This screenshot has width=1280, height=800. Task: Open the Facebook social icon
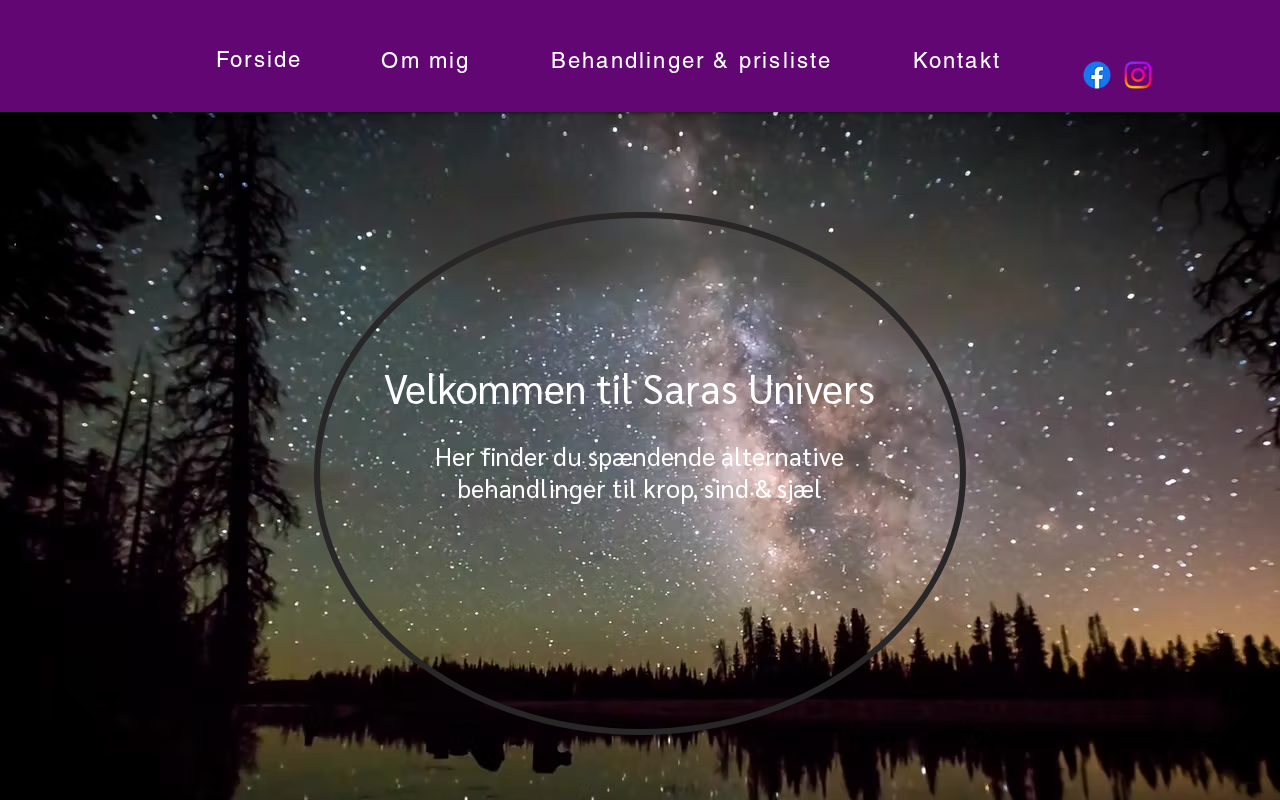click(x=1097, y=75)
